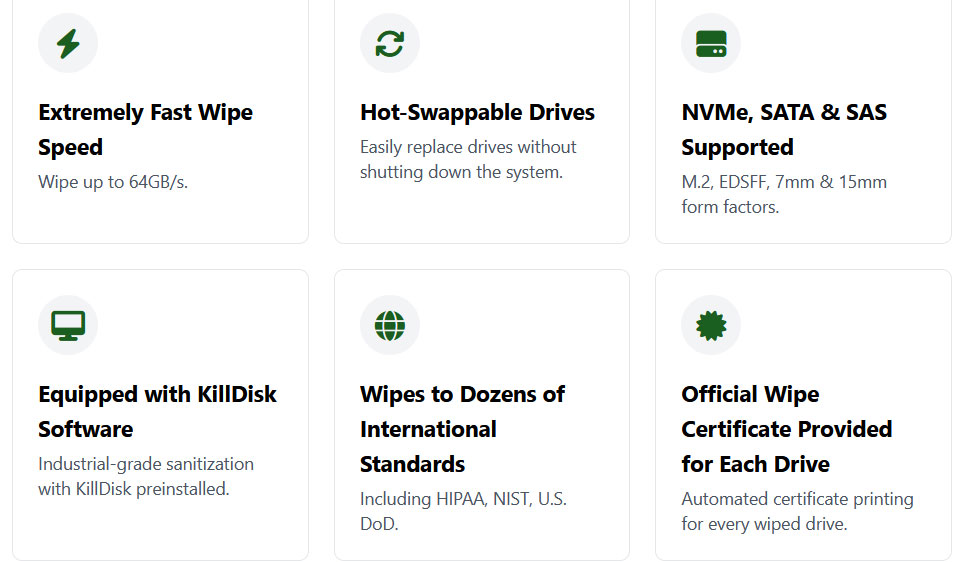Click the Equipped with KillDisk Software heading
The width and height of the screenshot is (961, 562).
click(x=158, y=411)
